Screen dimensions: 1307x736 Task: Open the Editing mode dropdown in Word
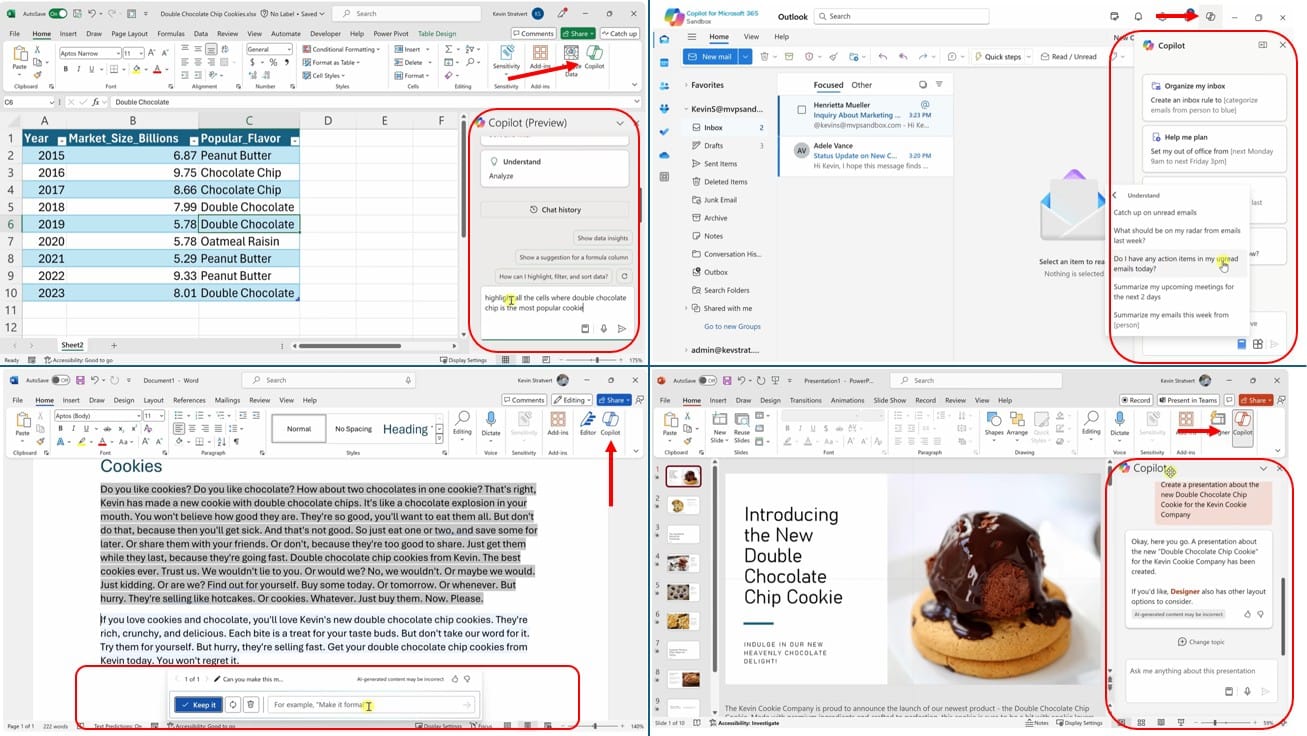point(574,400)
